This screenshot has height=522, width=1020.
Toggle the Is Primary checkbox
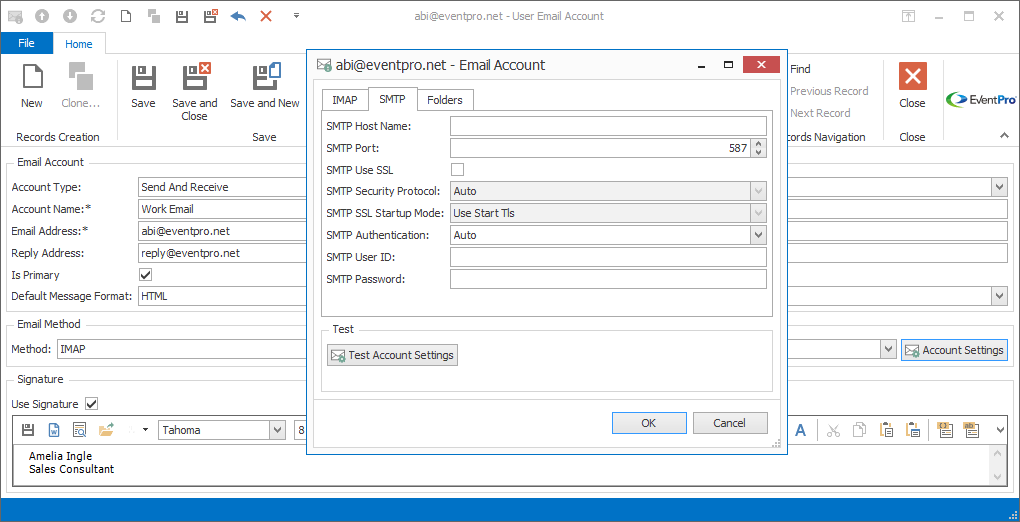click(x=146, y=275)
